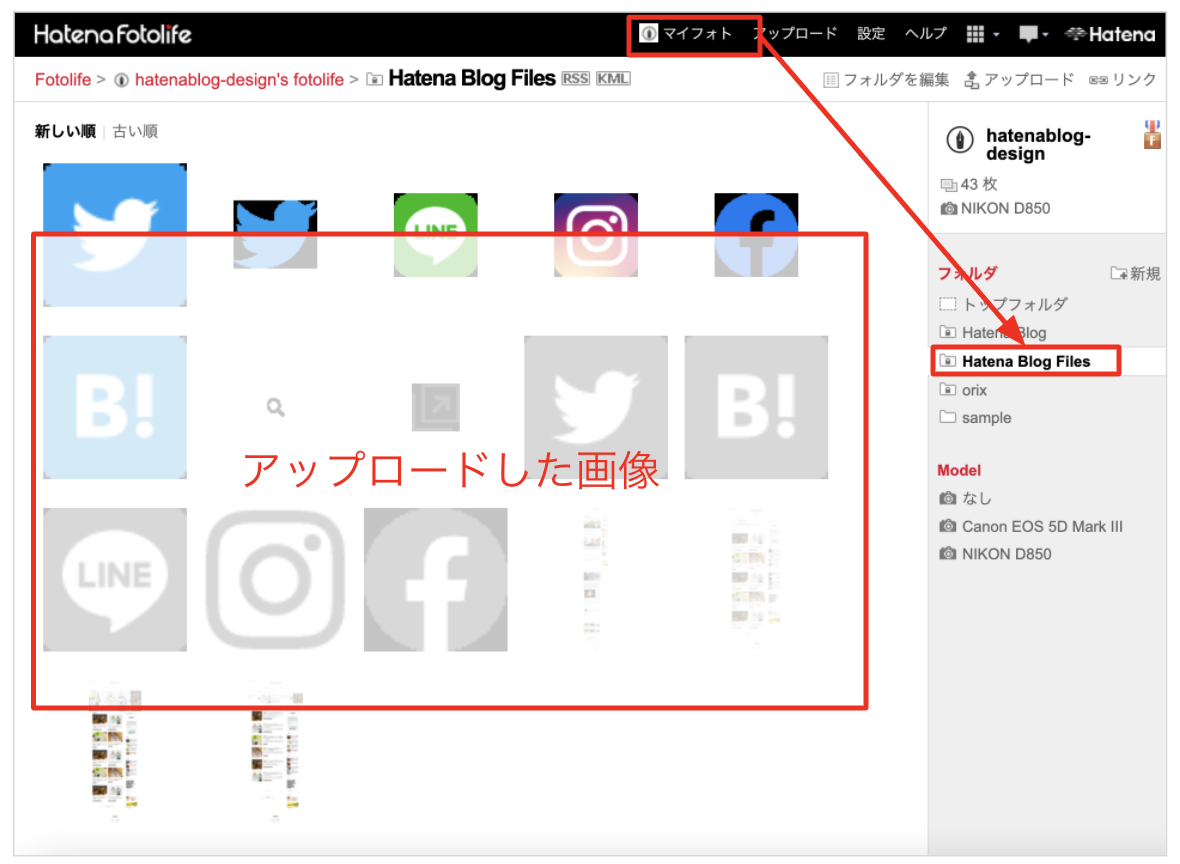Select the orix folder
Screen dimensions: 1180x864
click(963, 390)
